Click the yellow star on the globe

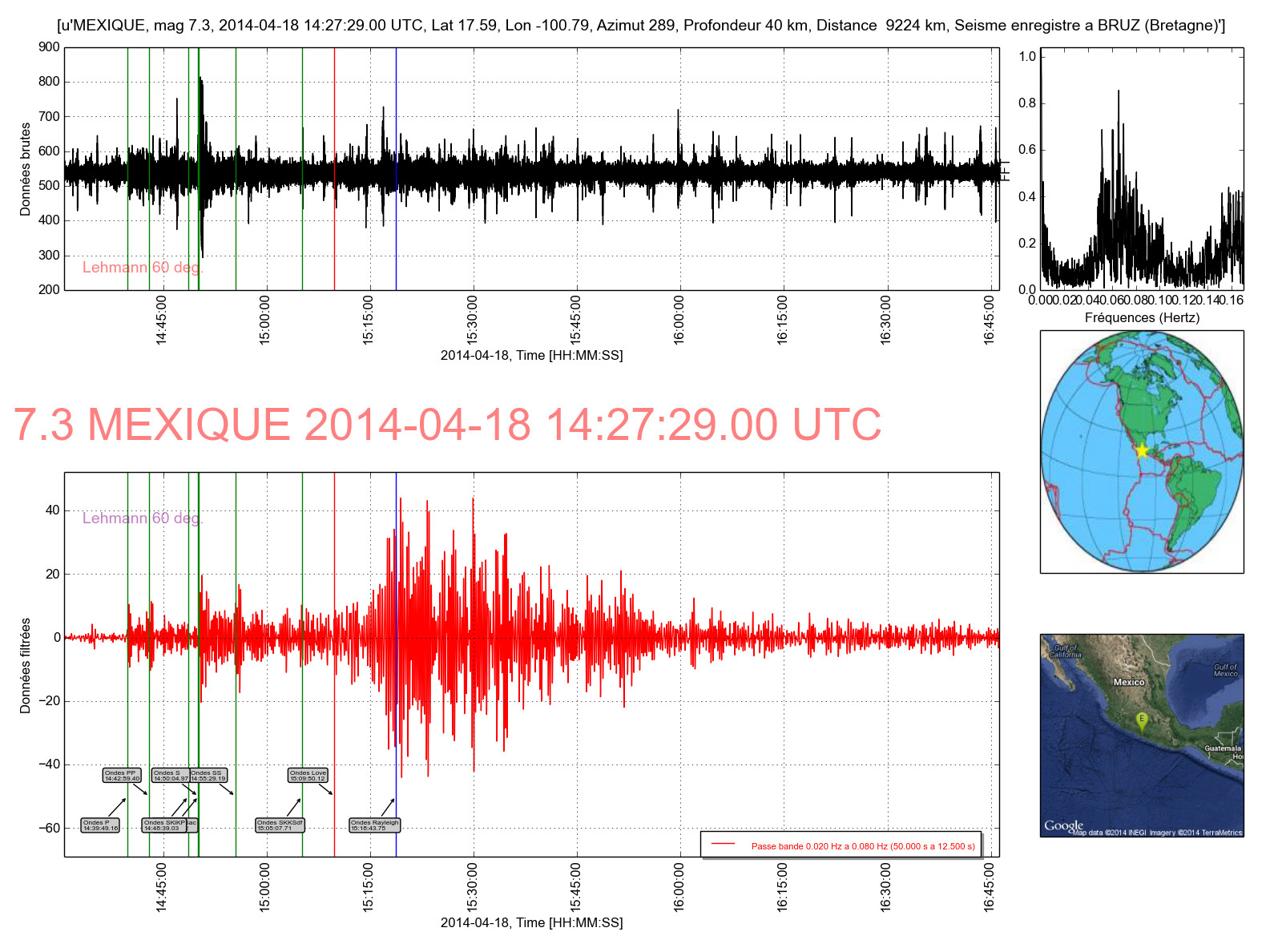[1143, 450]
